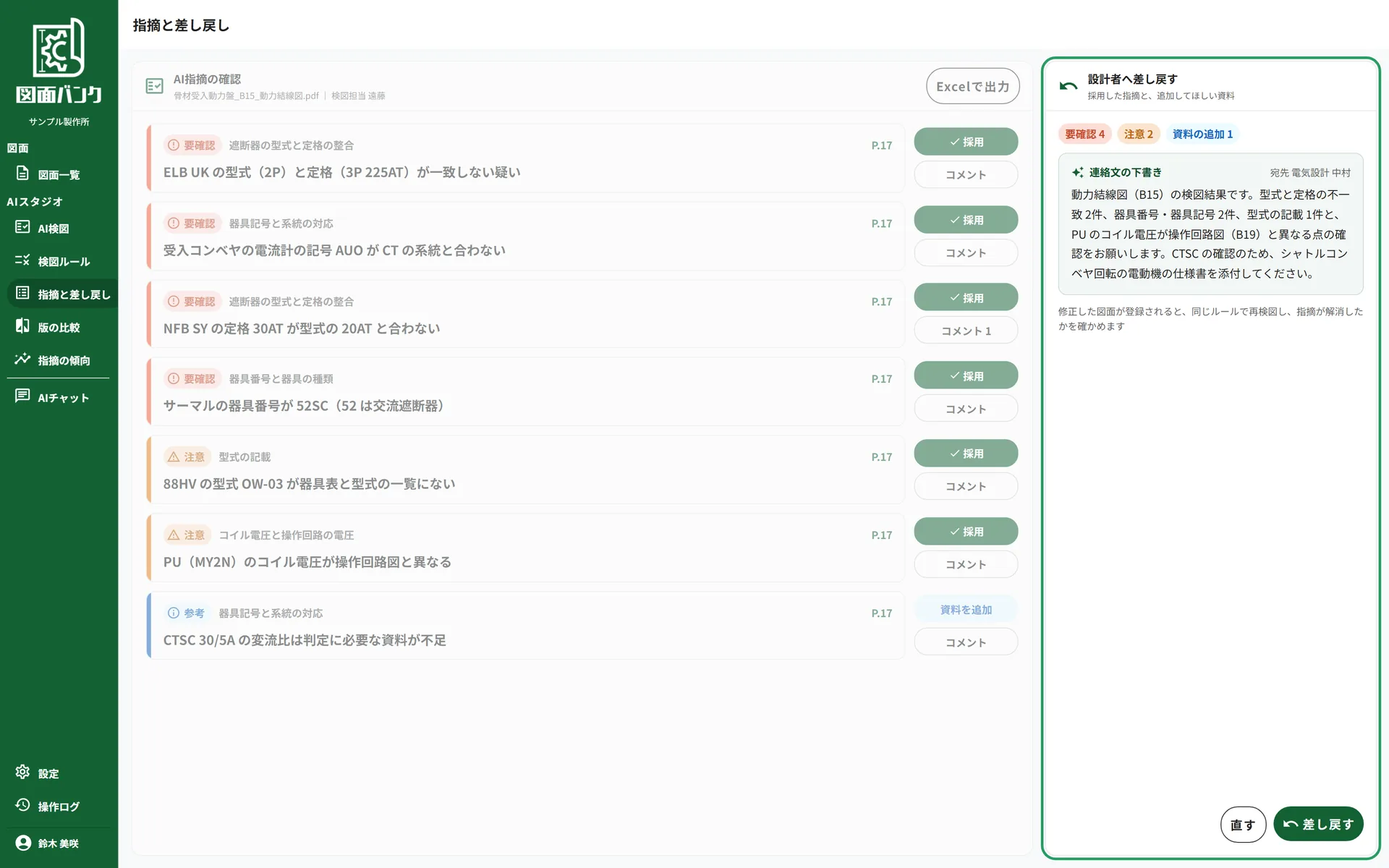Viewport: 1389px width, 868px height.
Task: Open コメント on ELB UK row
Action: coord(966,174)
